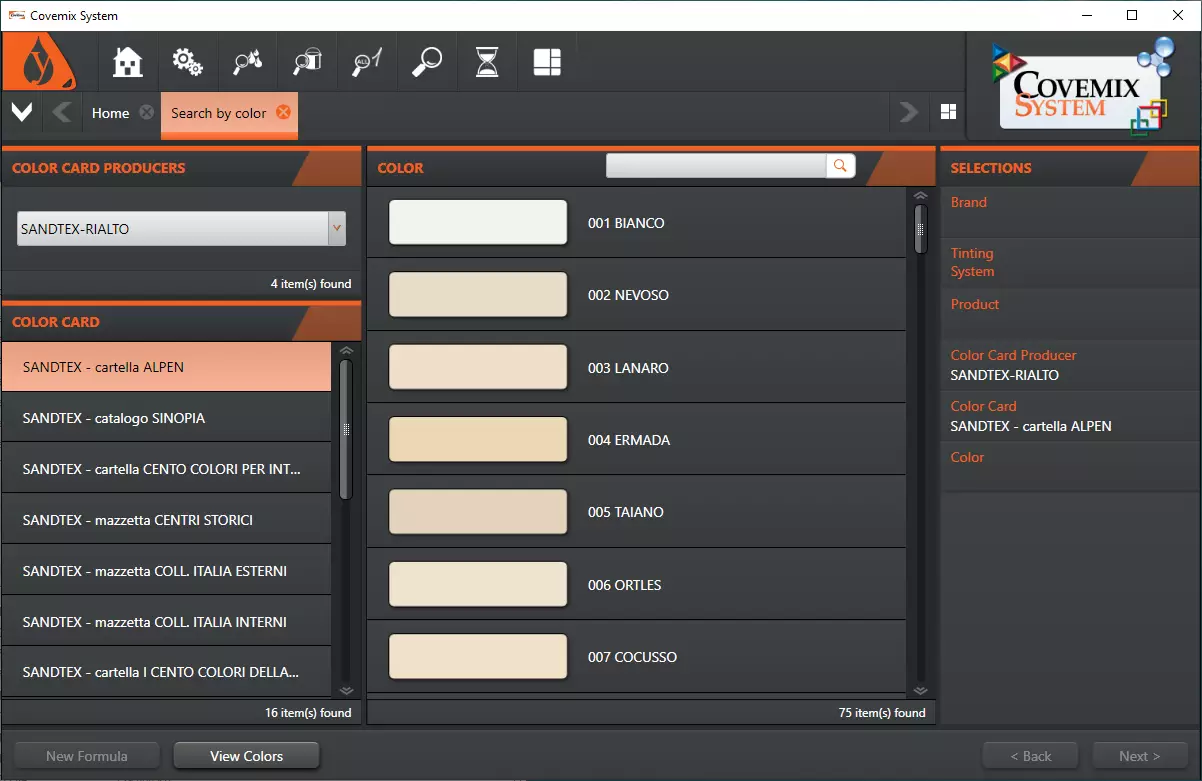Click the magnifier with droplets icon
Viewport: 1202px width, 781px height.
pyautogui.click(x=247, y=62)
